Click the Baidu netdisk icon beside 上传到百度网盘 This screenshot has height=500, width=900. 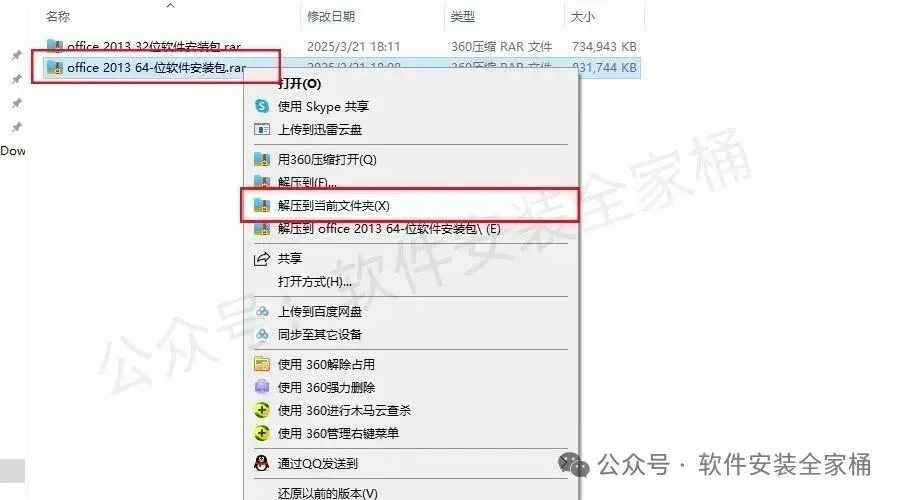click(x=262, y=312)
